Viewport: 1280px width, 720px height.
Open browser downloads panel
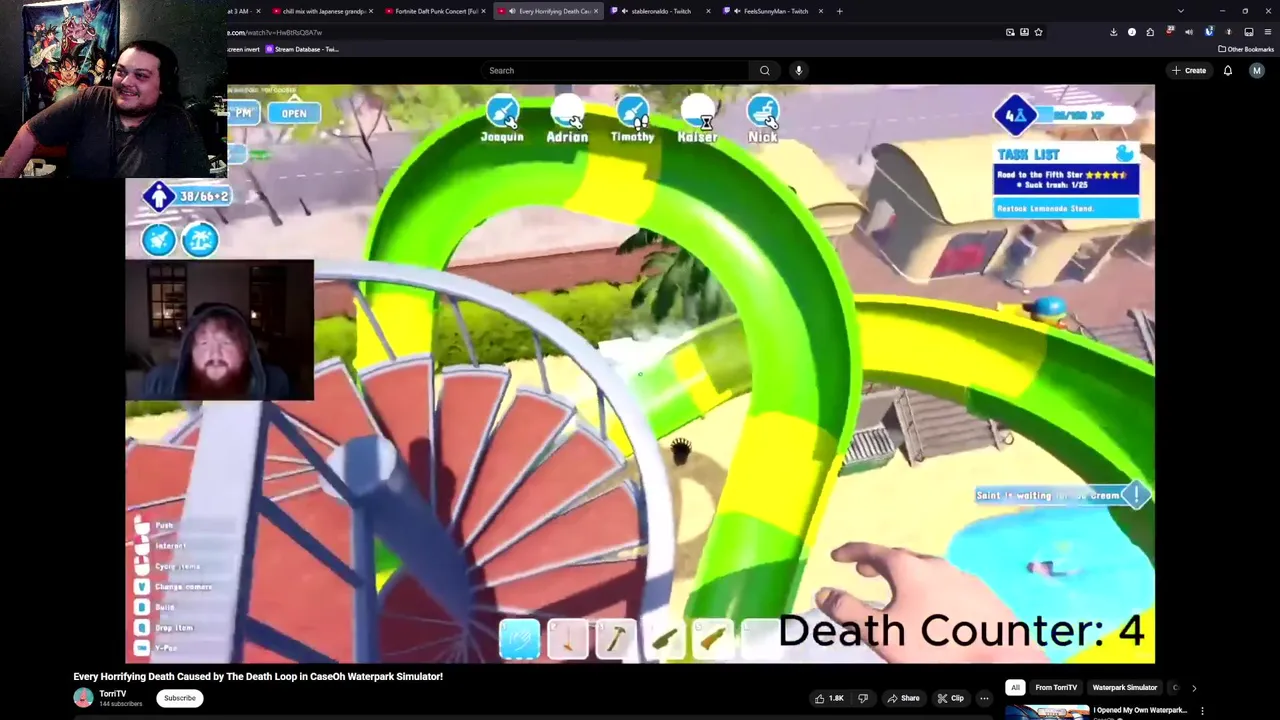(x=1113, y=32)
